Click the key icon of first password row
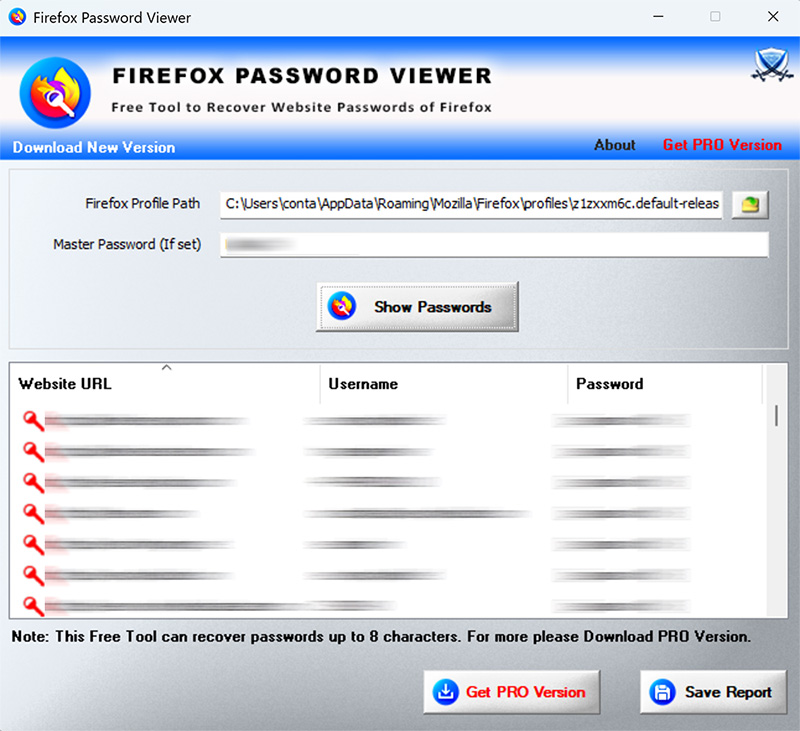 [34, 421]
